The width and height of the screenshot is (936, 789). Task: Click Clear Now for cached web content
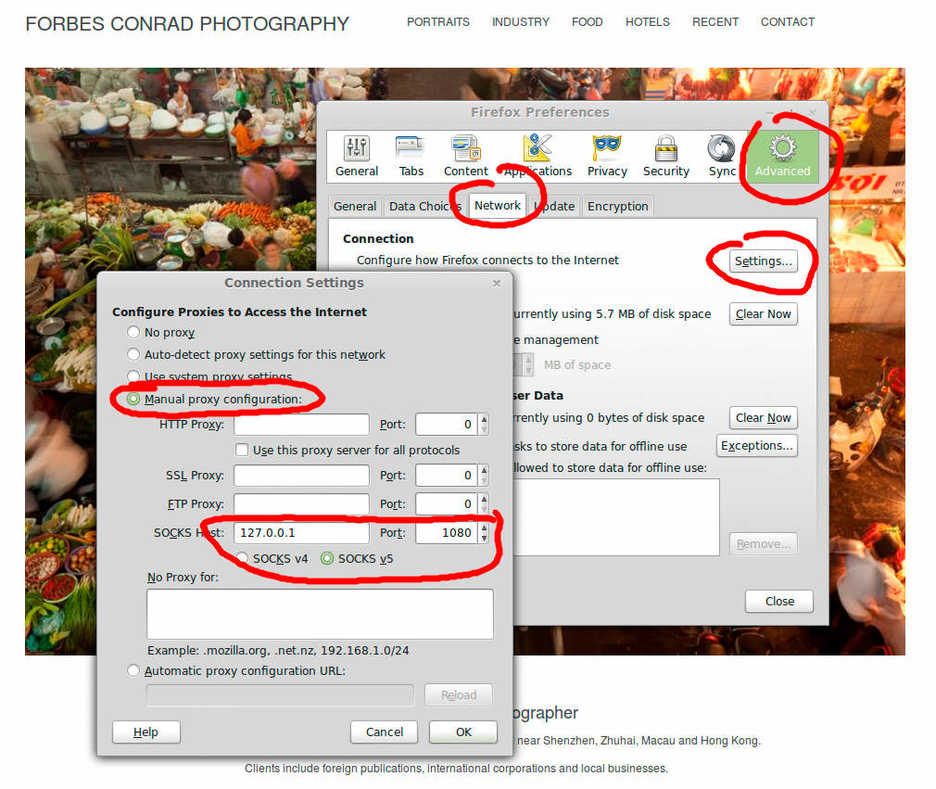[x=763, y=314]
